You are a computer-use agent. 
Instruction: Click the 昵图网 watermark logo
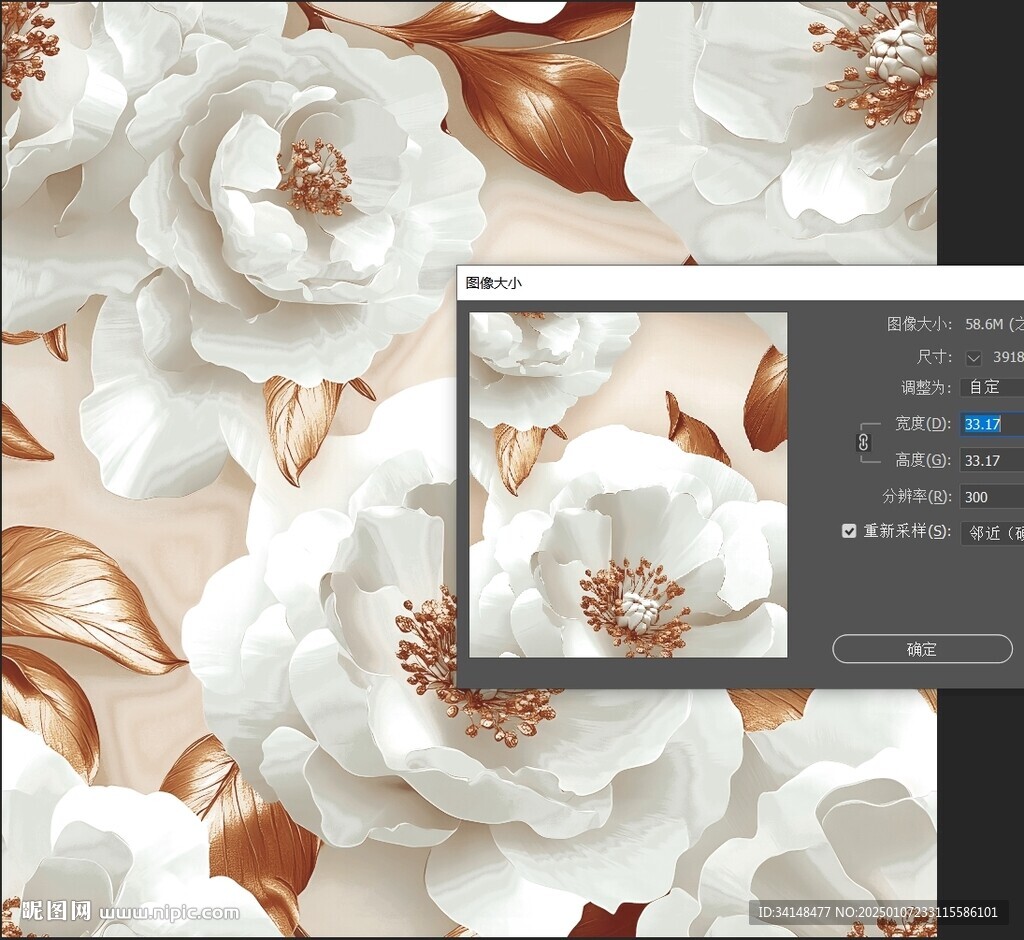pyautogui.click(x=57, y=911)
